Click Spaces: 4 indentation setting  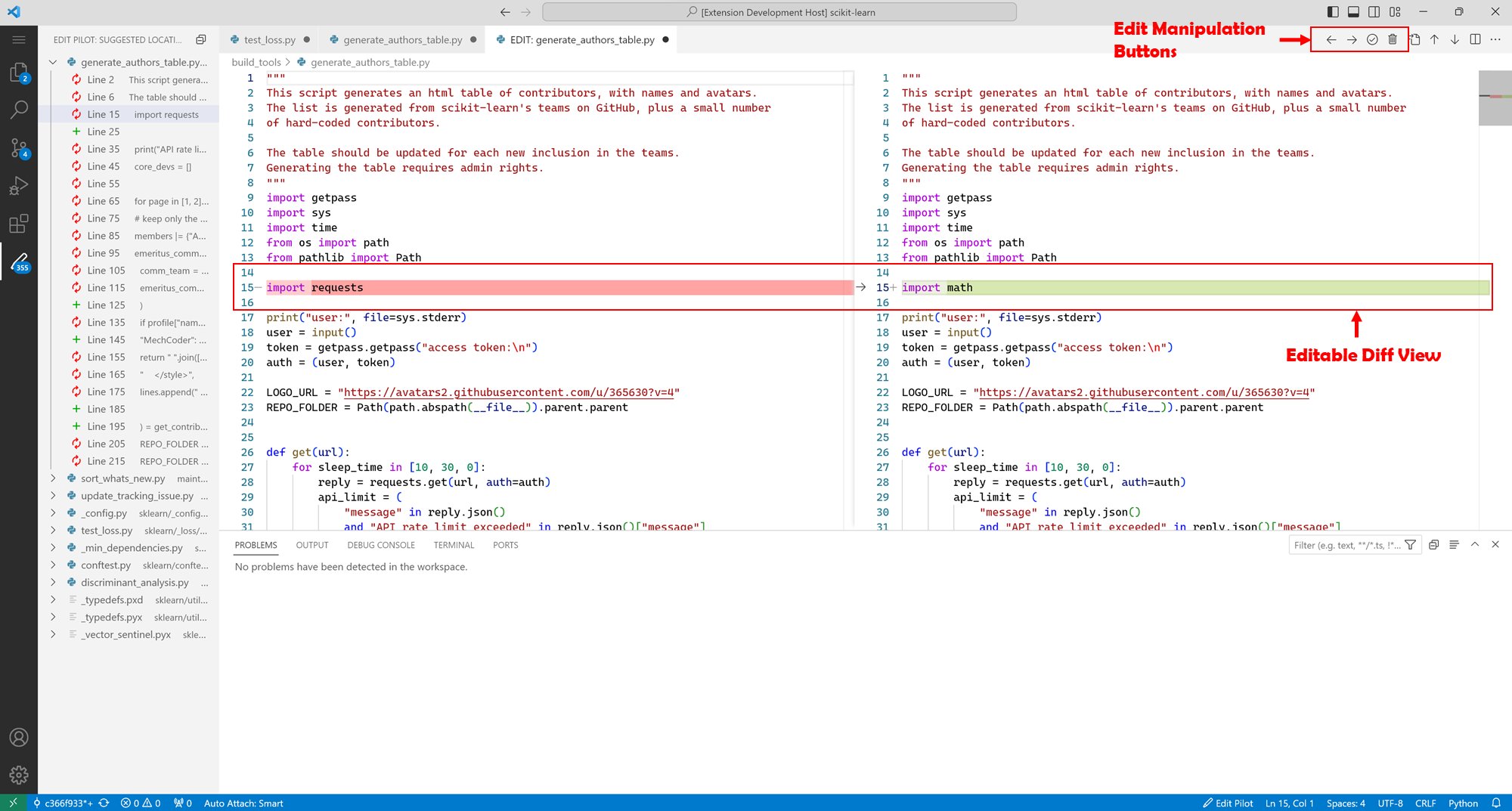[x=1346, y=803]
